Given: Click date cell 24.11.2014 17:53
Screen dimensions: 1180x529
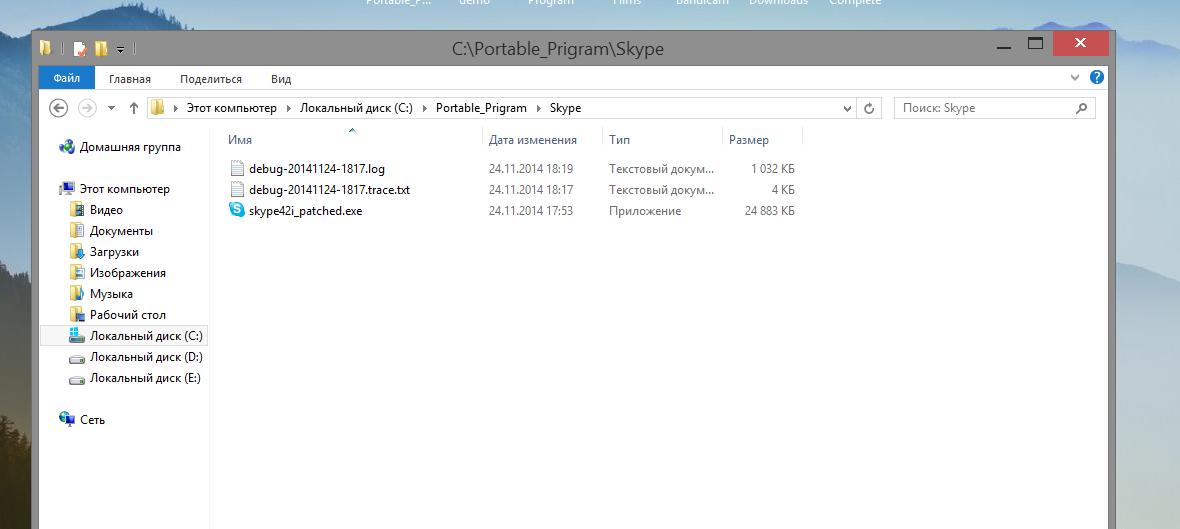Looking at the screenshot, I should [531, 211].
